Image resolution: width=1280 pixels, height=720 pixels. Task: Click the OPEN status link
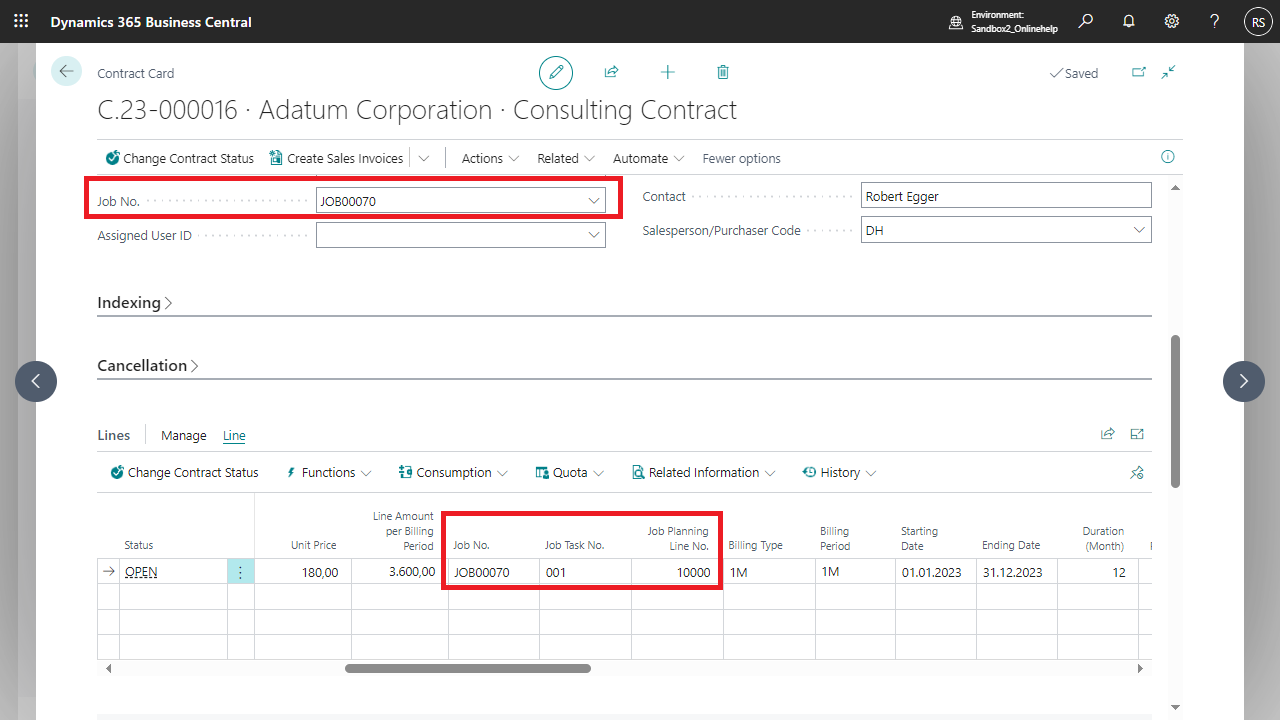click(x=141, y=572)
